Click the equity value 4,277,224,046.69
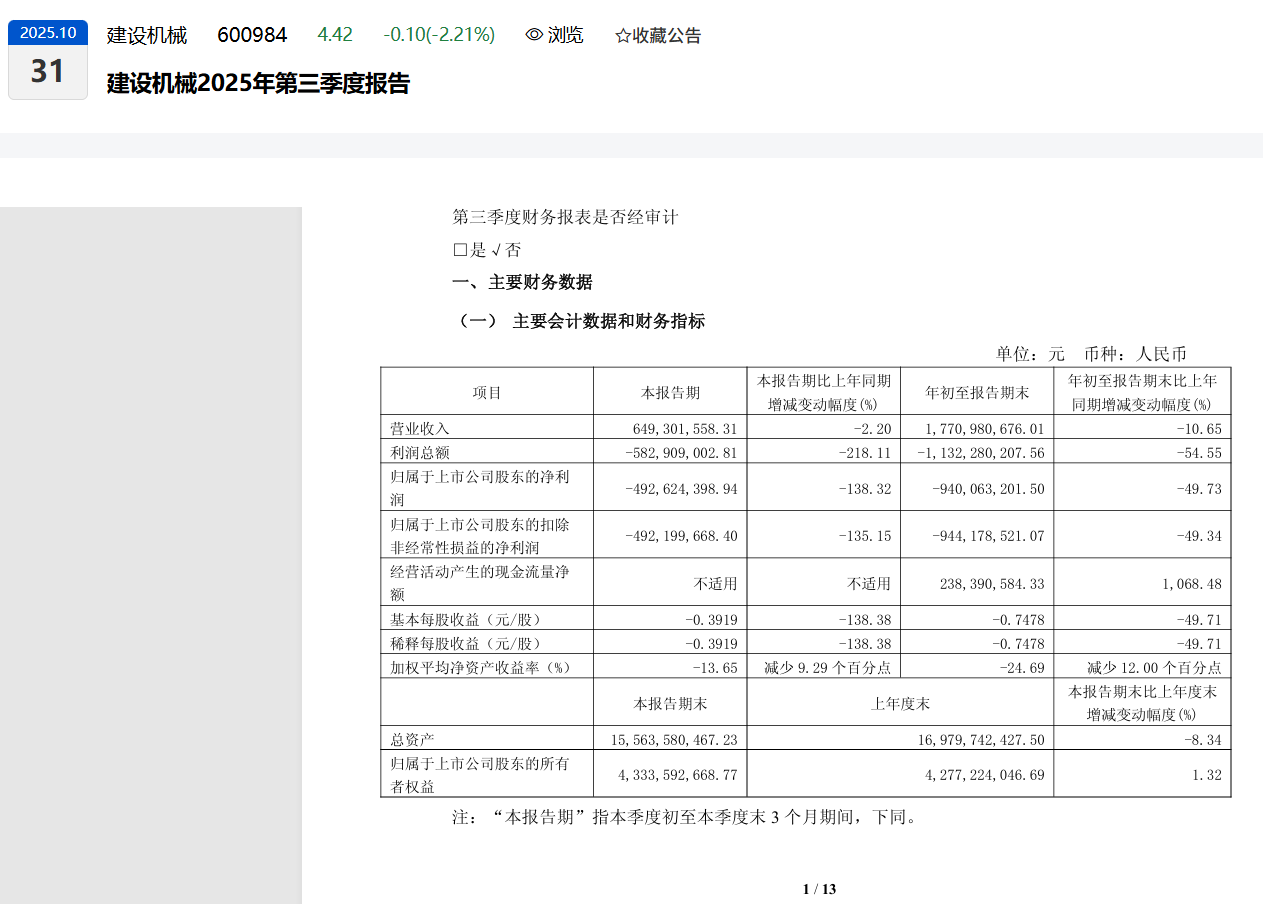Image resolution: width=1263 pixels, height=904 pixels. pyautogui.click(x=983, y=775)
